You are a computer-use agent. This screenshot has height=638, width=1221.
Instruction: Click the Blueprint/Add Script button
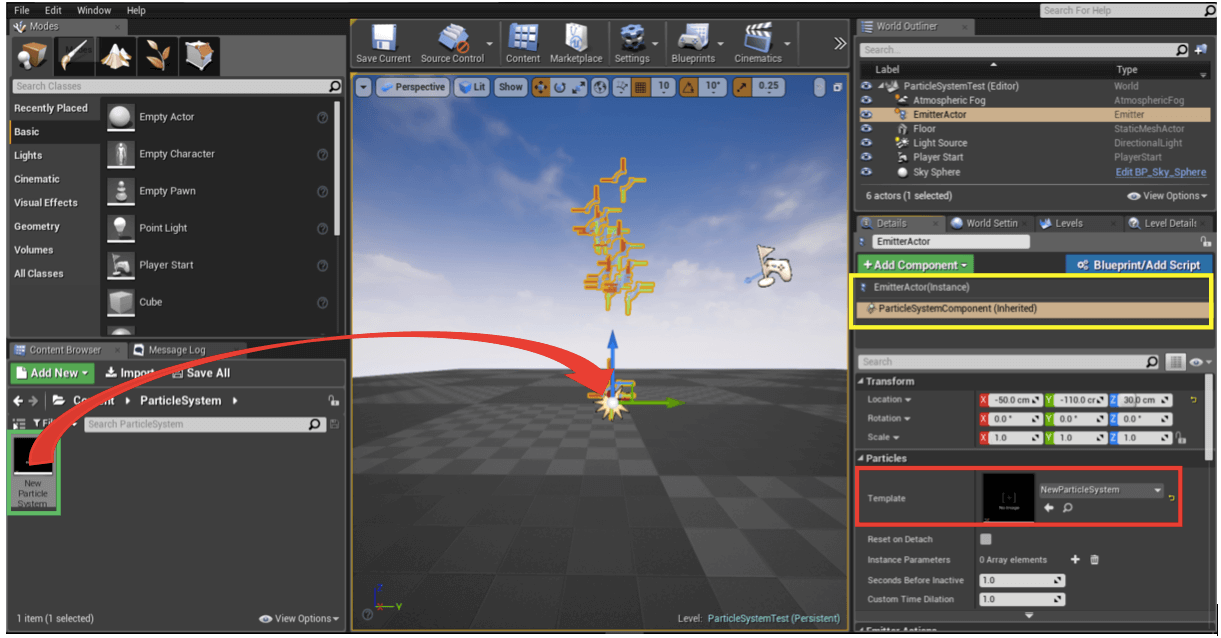coord(1137,265)
